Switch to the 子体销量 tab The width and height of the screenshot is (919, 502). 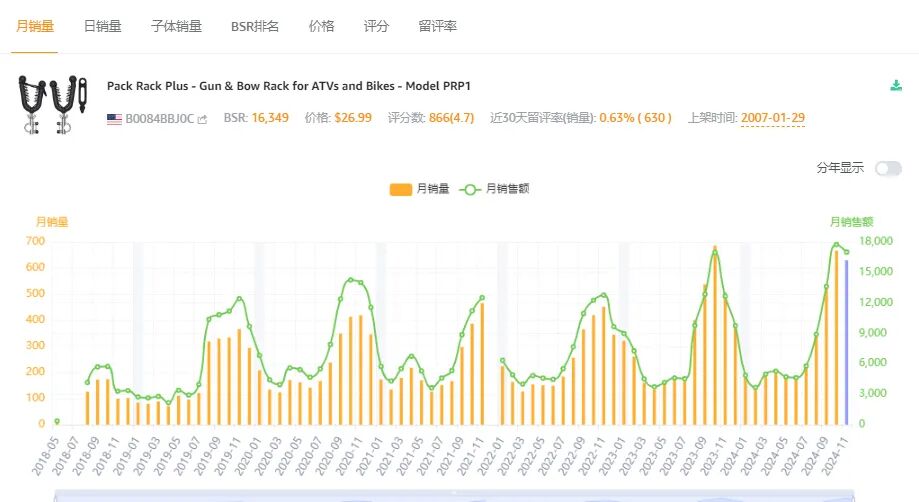point(176,26)
